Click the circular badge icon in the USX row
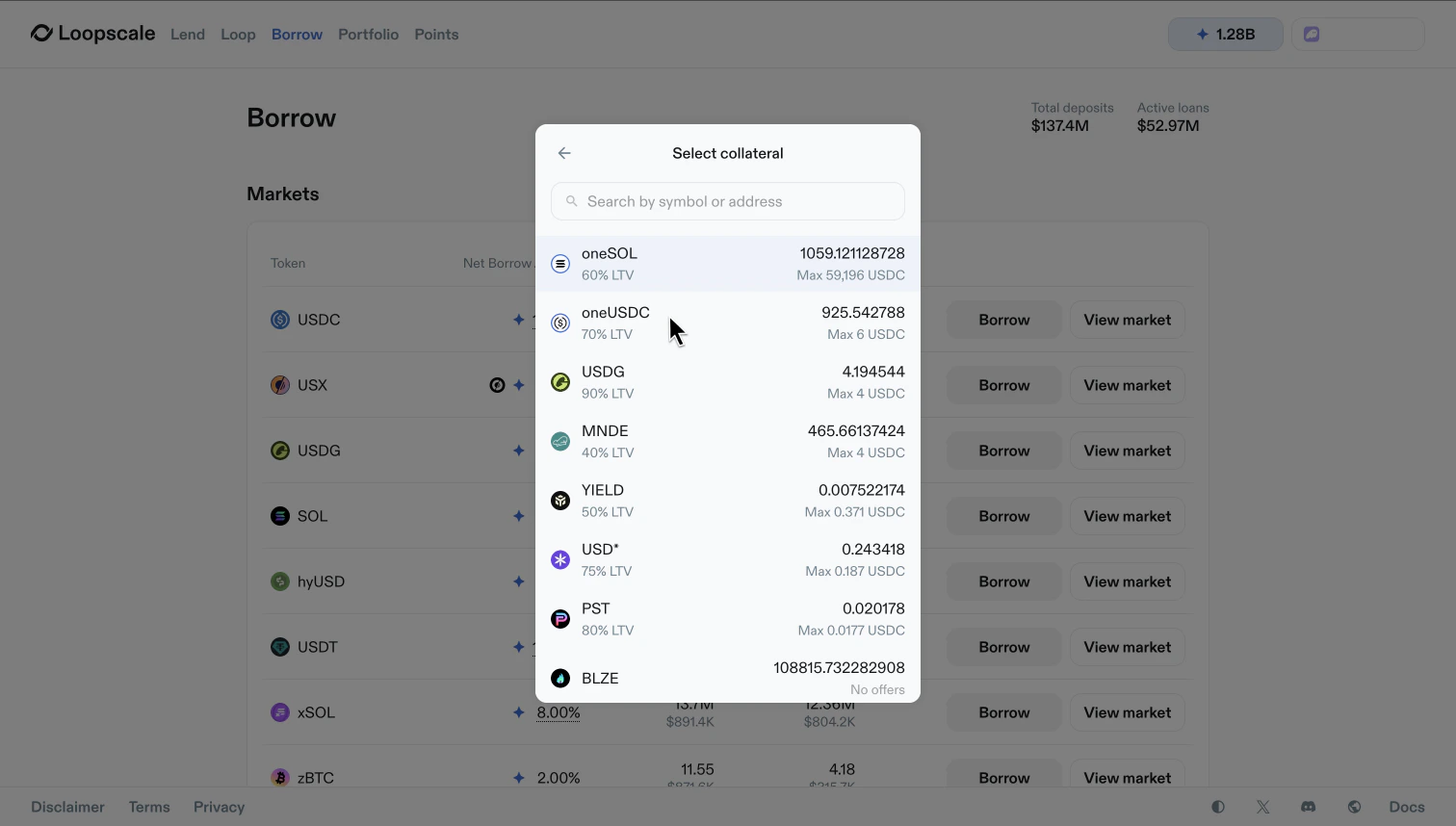Viewport: 1456px width, 826px height. click(497, 385)
